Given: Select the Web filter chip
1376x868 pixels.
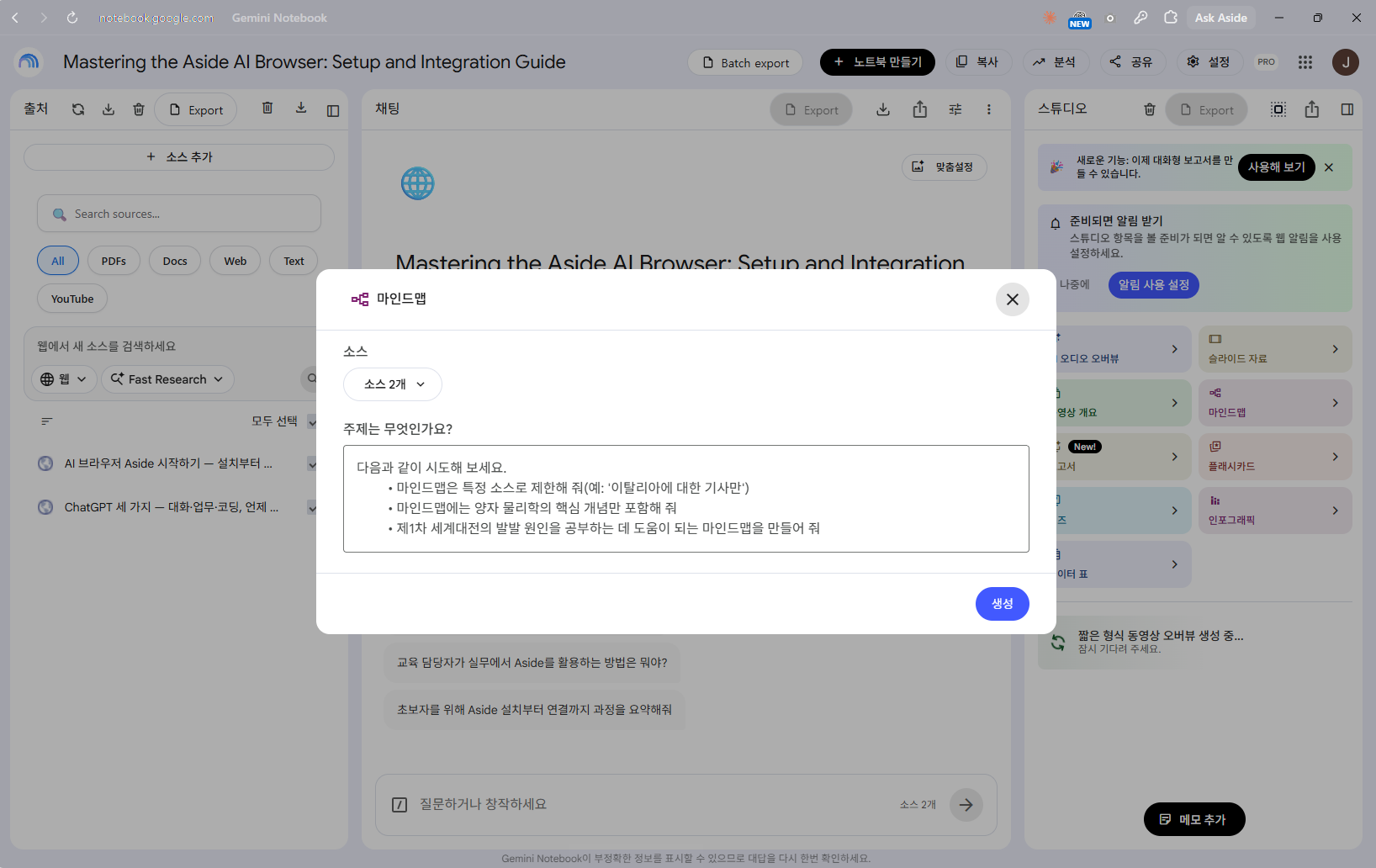Looking at the screenshot, I should tap(236, 261).
